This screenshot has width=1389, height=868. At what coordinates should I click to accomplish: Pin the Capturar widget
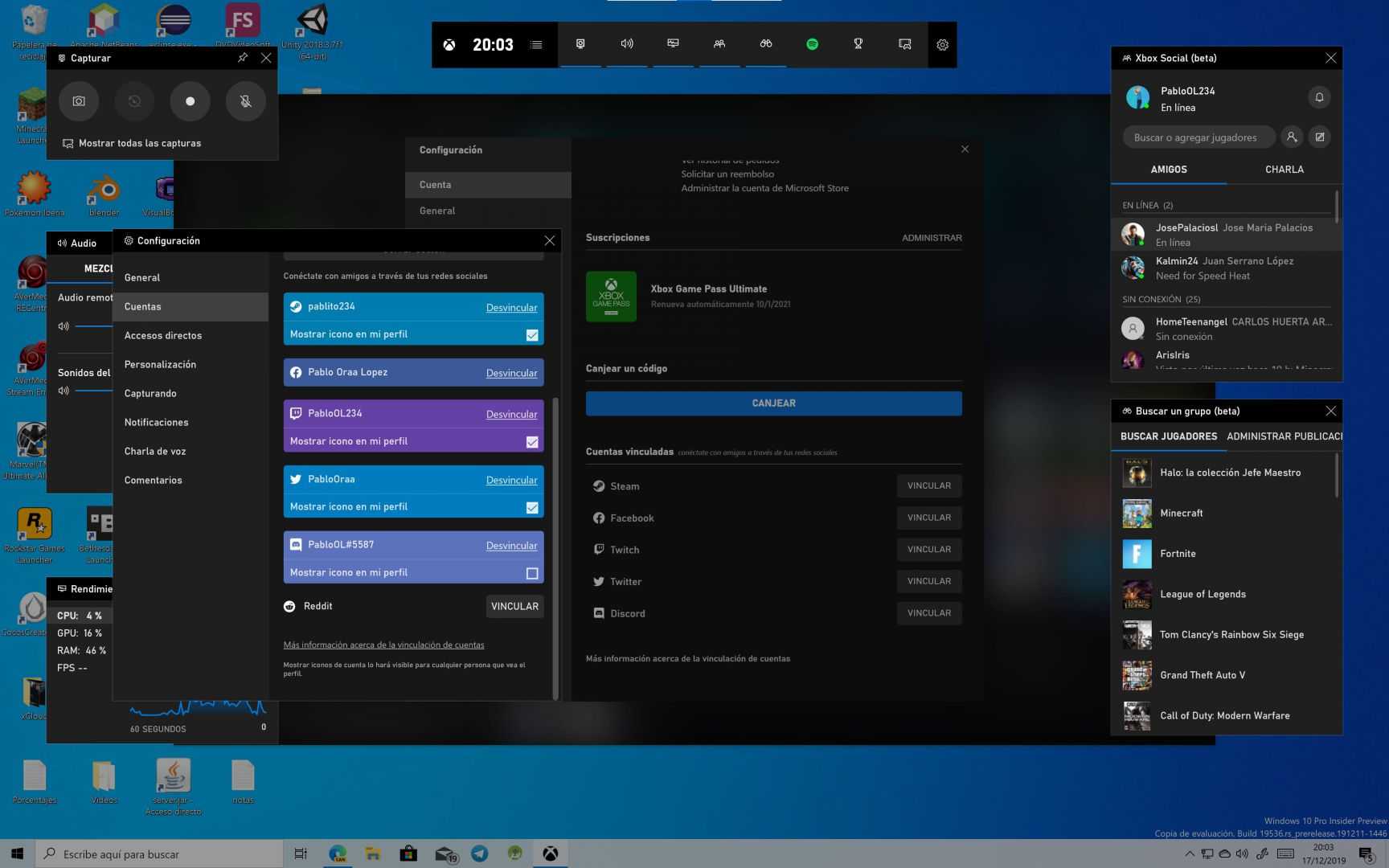coord(242,58)
